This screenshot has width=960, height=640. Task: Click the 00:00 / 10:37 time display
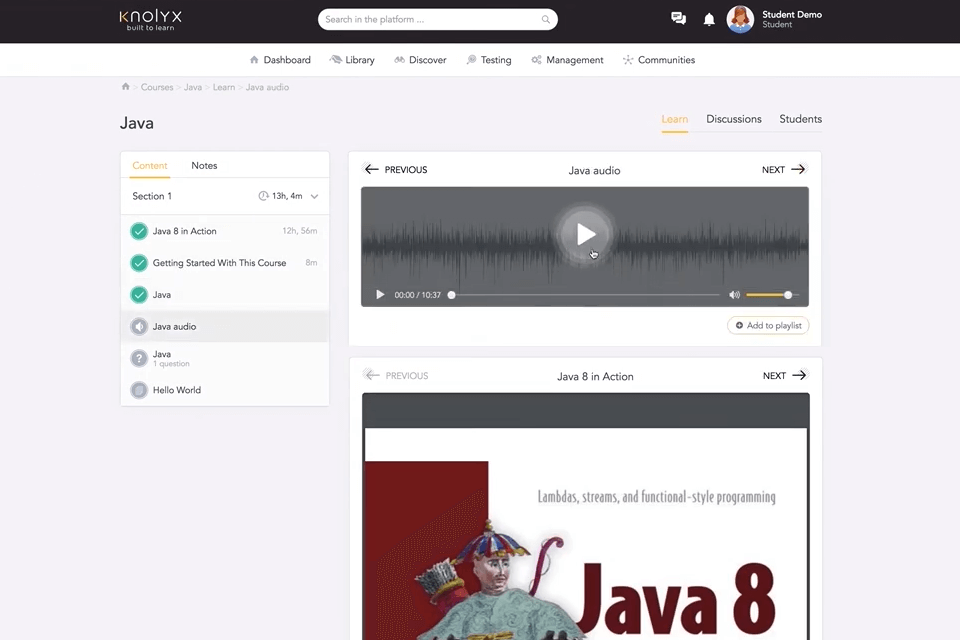[418, 295]
